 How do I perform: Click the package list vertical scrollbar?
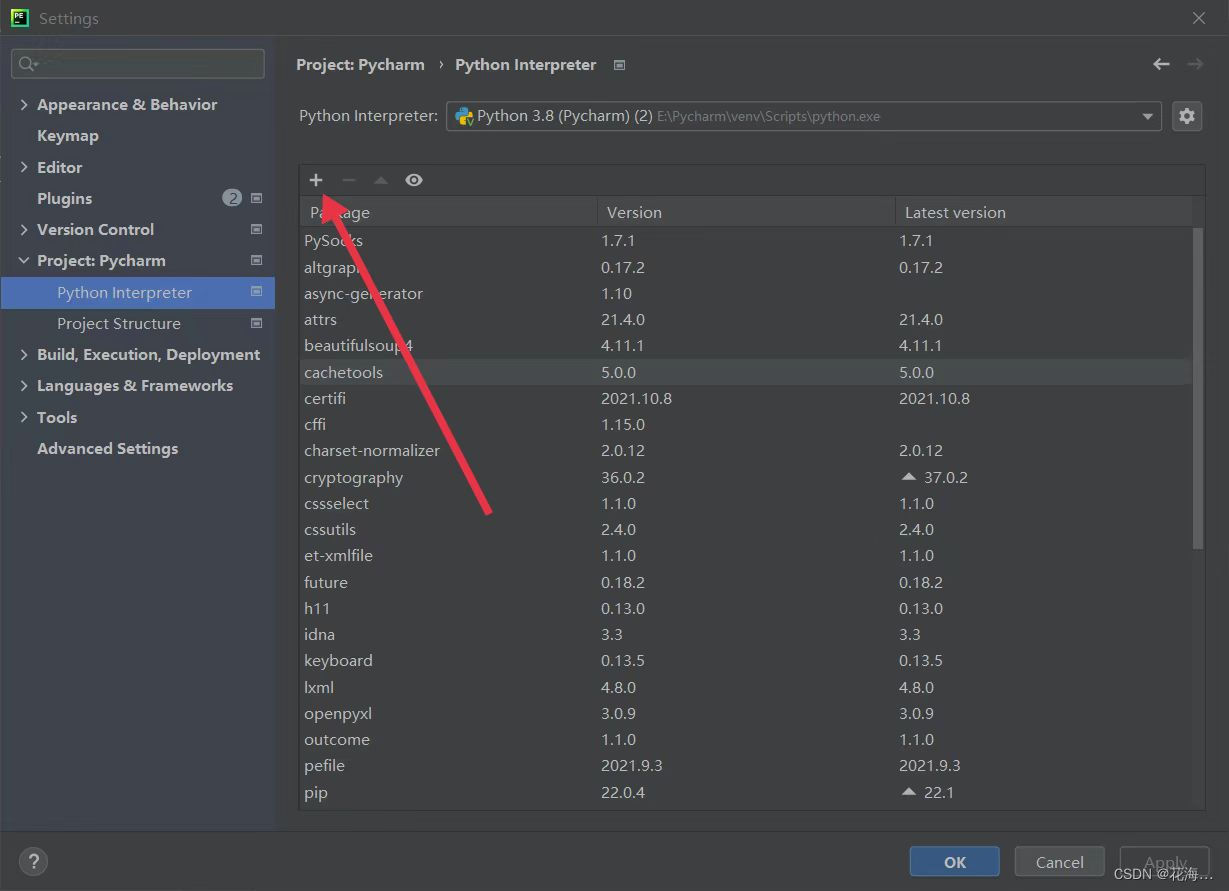[x=1198, y=387]
